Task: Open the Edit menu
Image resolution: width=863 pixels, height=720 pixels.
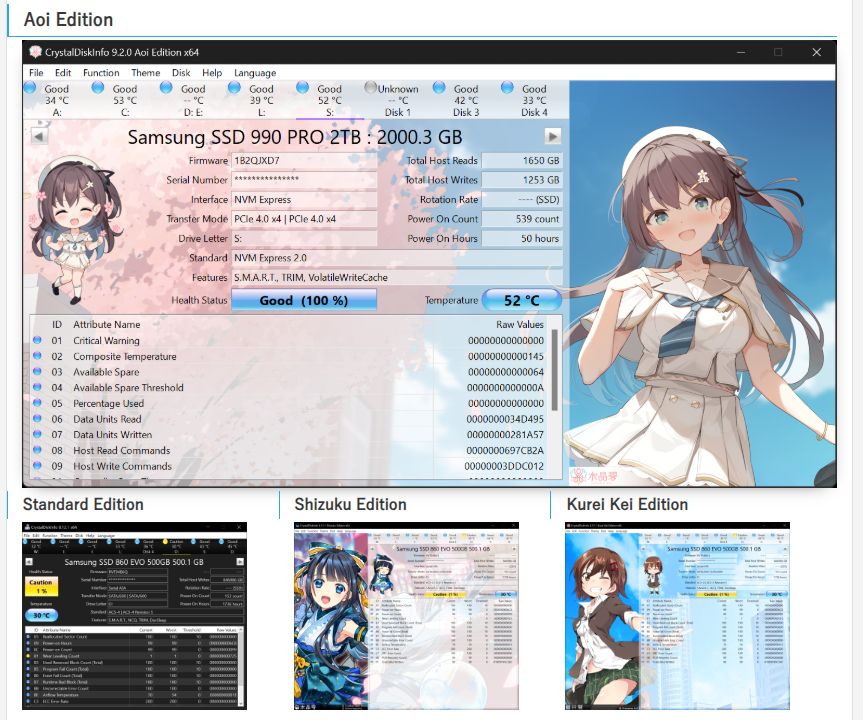Action: point(63,73)
